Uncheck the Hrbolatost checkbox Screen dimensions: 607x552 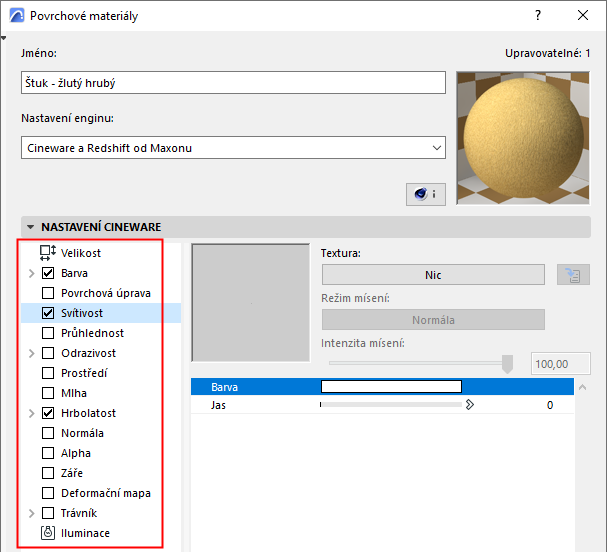coord(48,413)
